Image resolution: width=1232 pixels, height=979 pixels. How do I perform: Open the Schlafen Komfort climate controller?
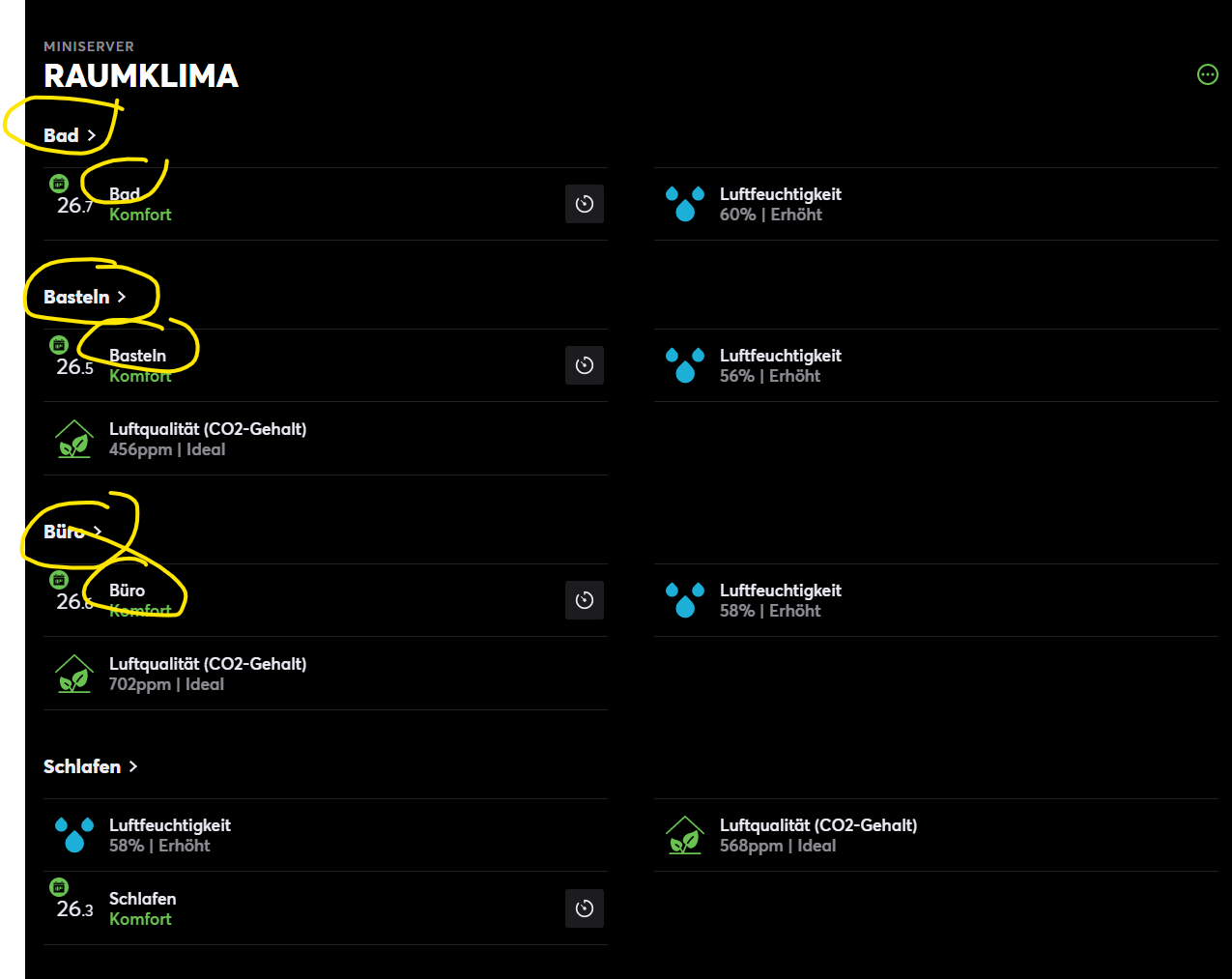coord(142,908)
